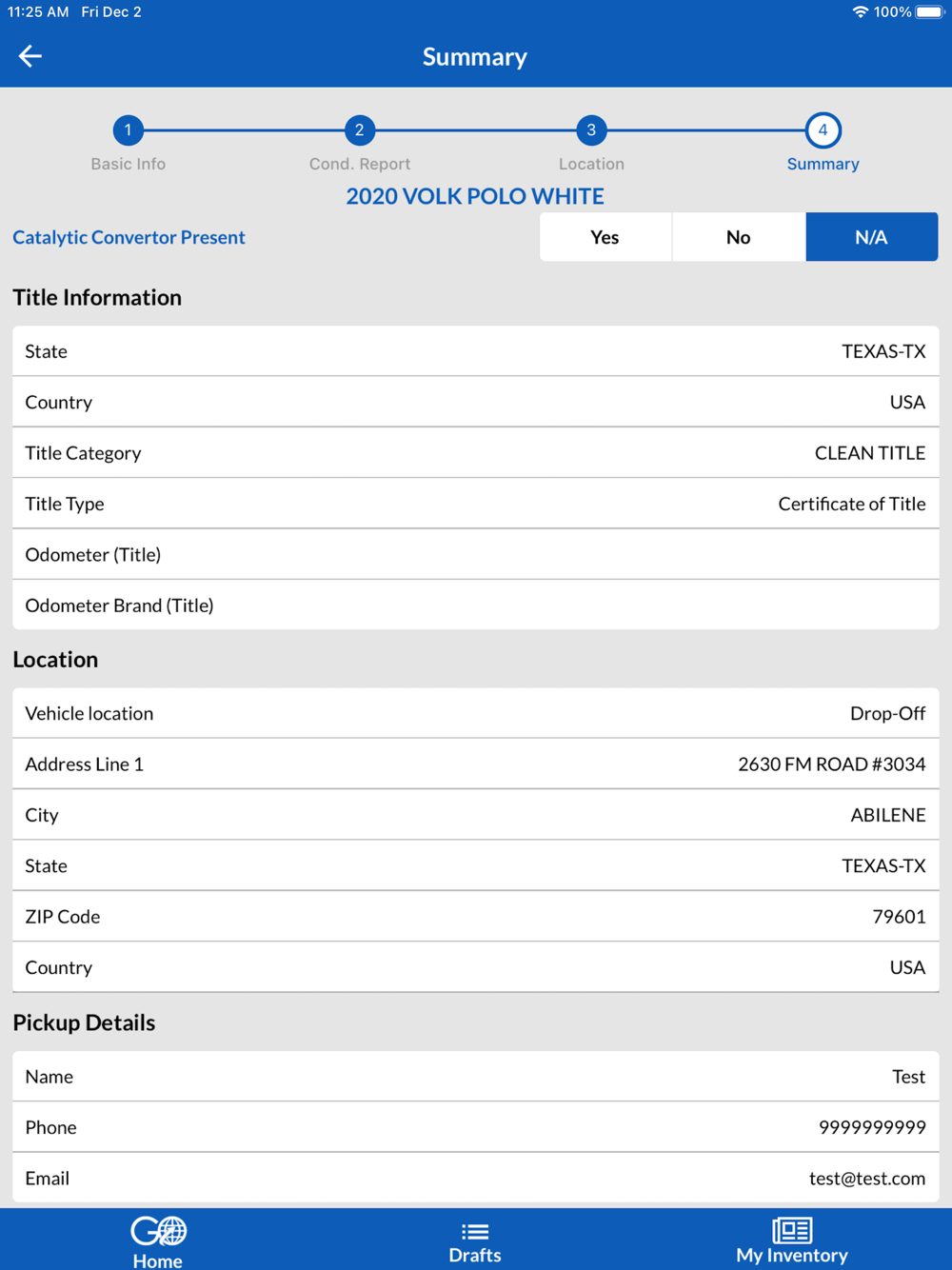Tap Catalytic Convertor Present label
Screen dimensions: 952x1270
[x=129, y=237]
